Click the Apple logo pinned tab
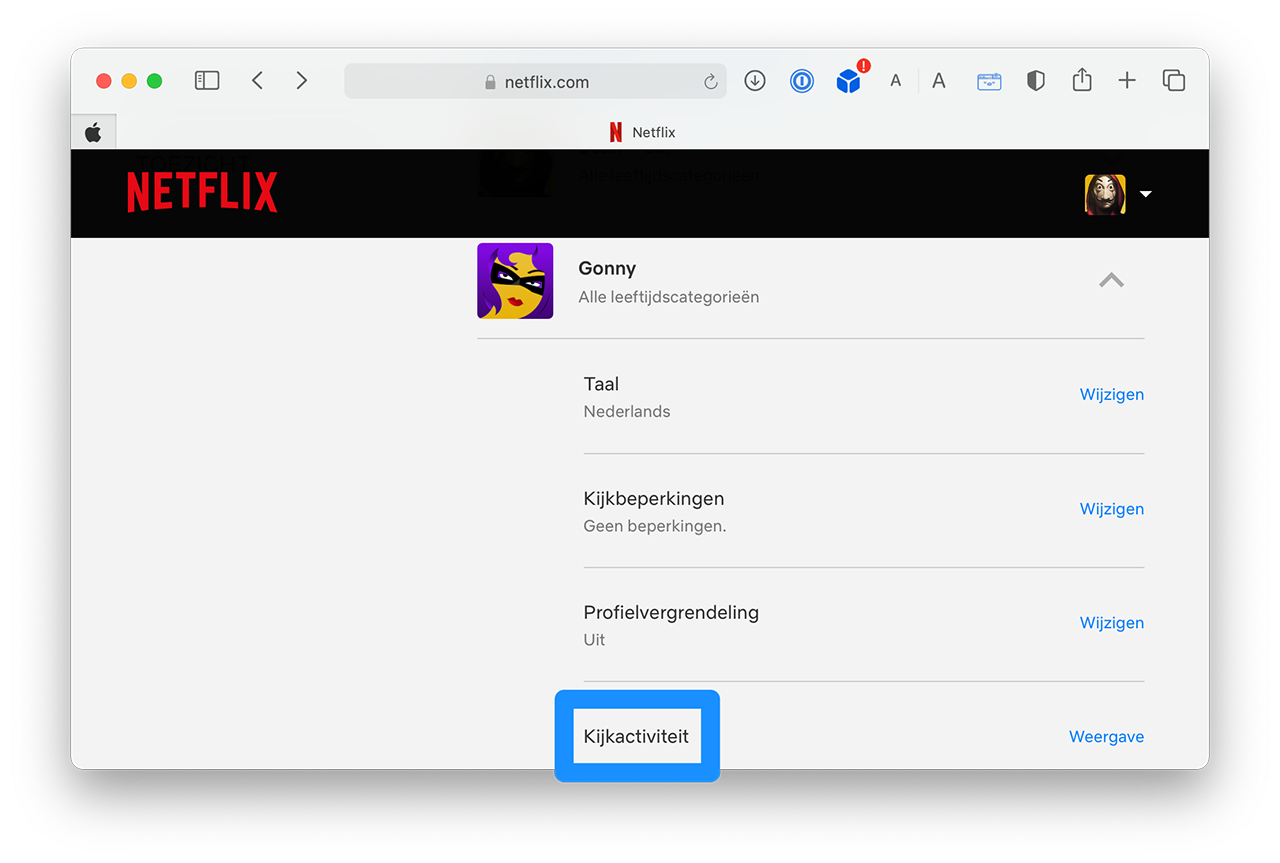 (93, 132)
